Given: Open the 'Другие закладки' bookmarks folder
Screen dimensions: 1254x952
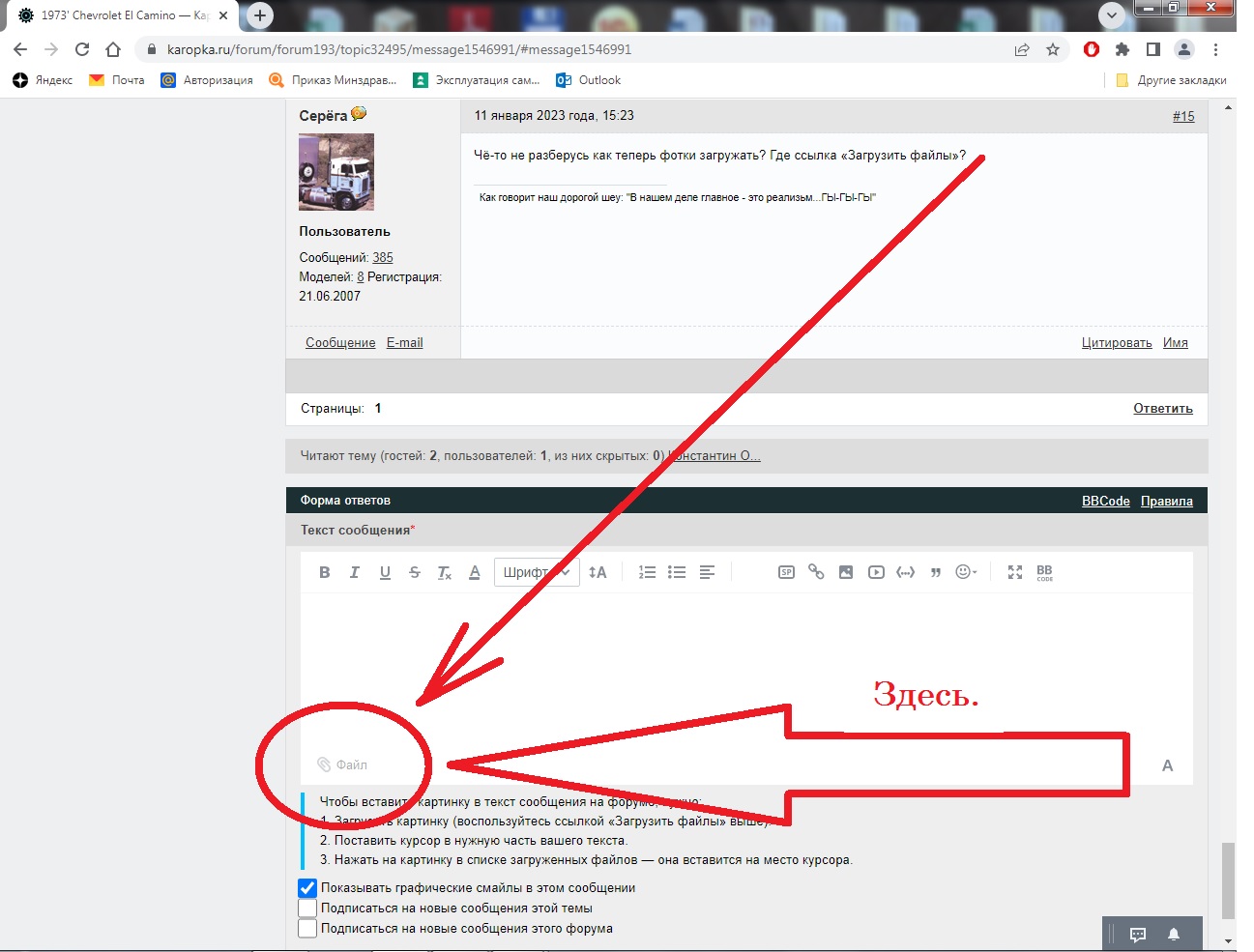Looking at the screenshot, I should (1171, 80).
